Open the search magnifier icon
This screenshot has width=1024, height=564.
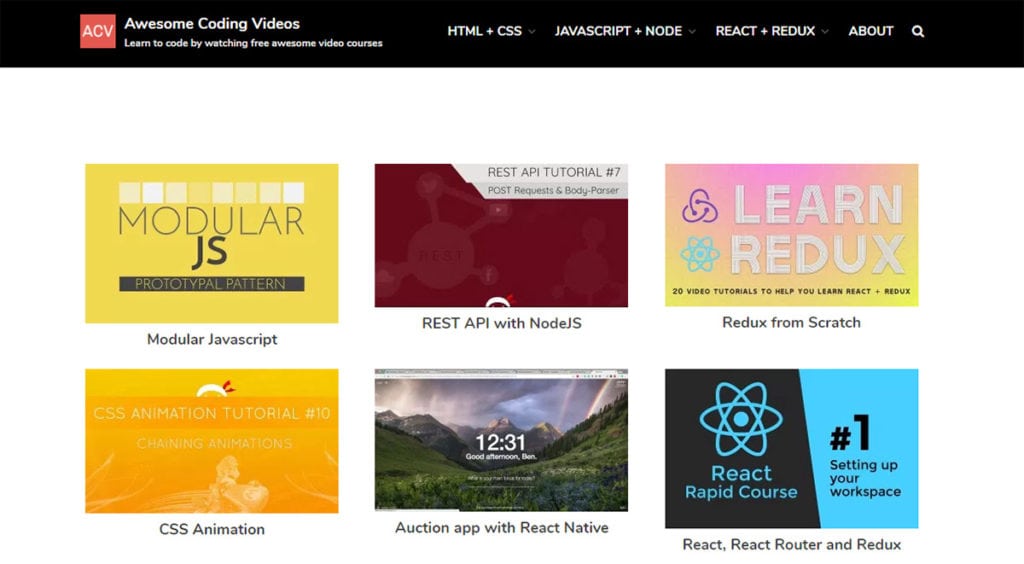tap(918, 31)
